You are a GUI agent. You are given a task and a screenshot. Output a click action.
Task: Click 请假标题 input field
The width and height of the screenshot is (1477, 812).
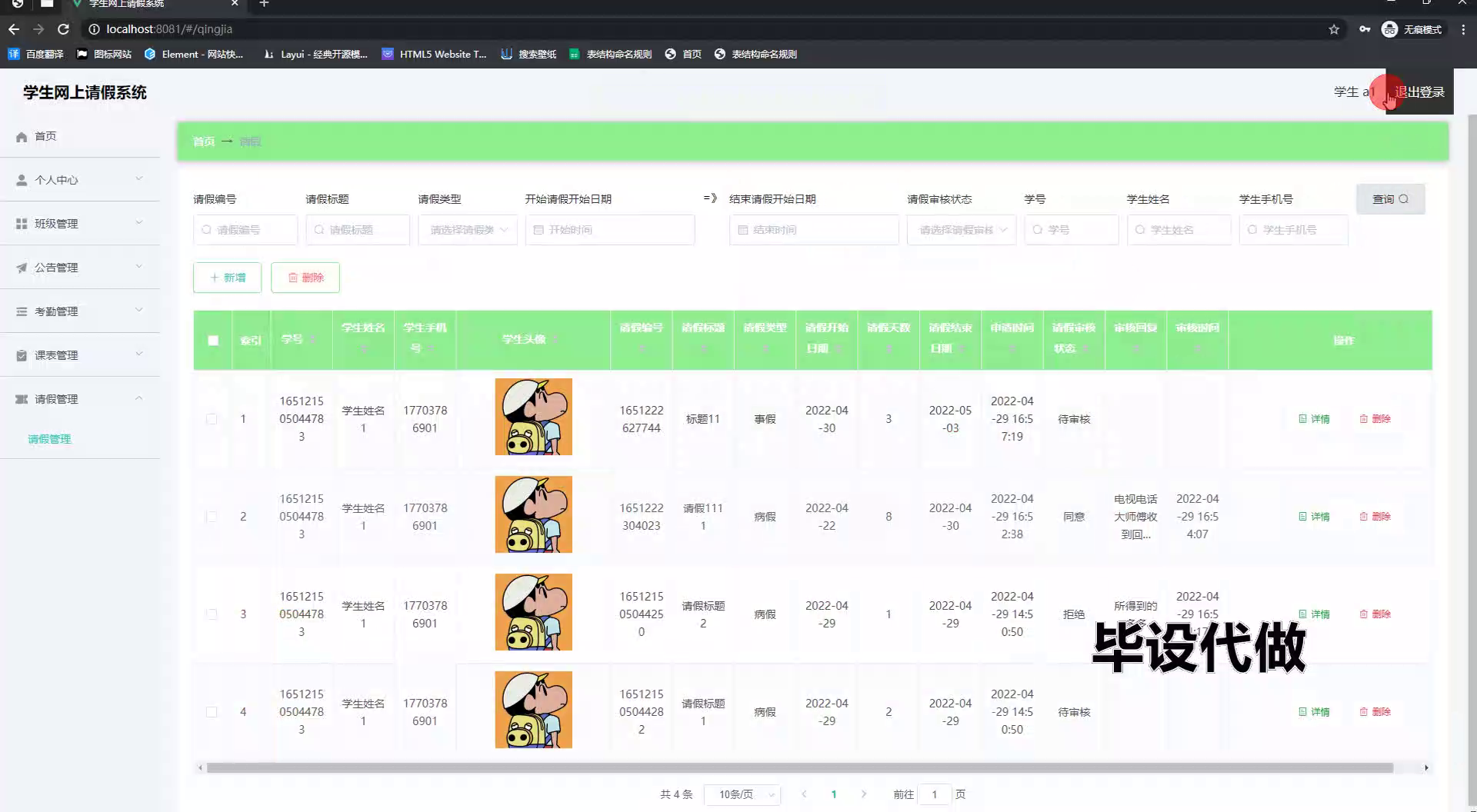click(x=358, y=230)
